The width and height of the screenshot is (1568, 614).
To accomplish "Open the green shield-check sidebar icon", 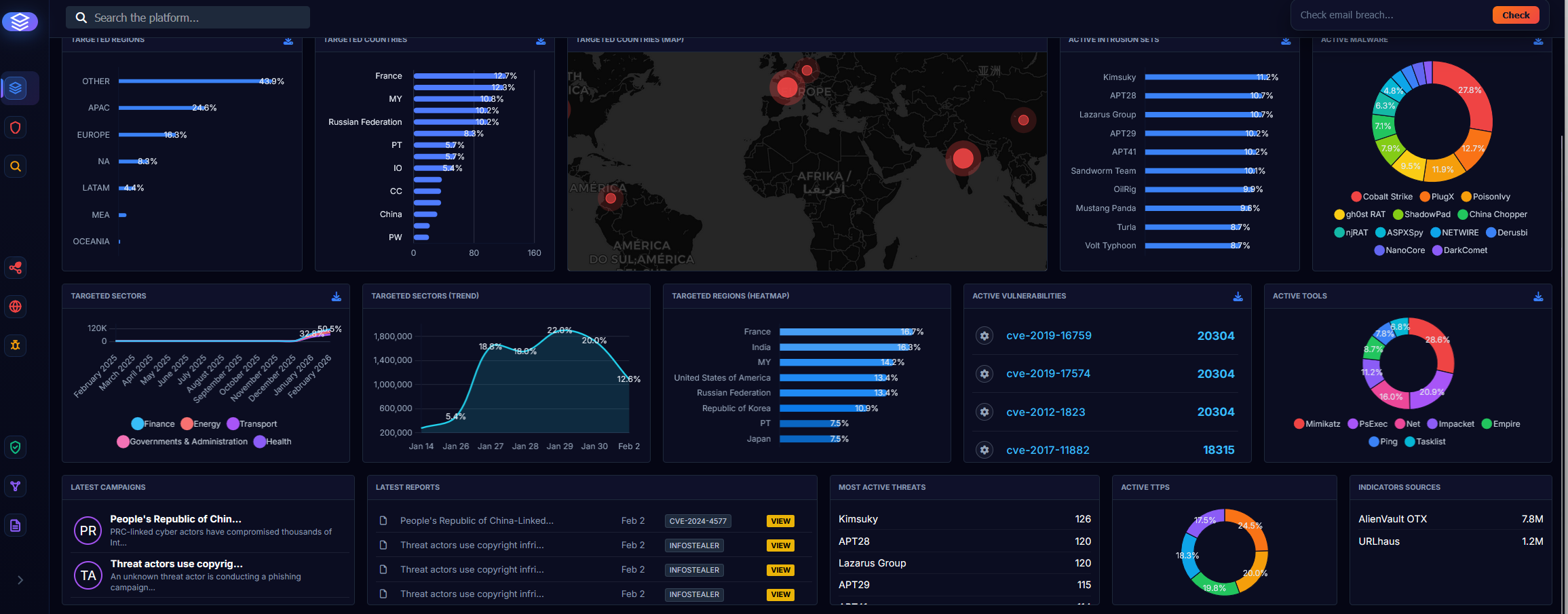I will click(x=16, y=447).
